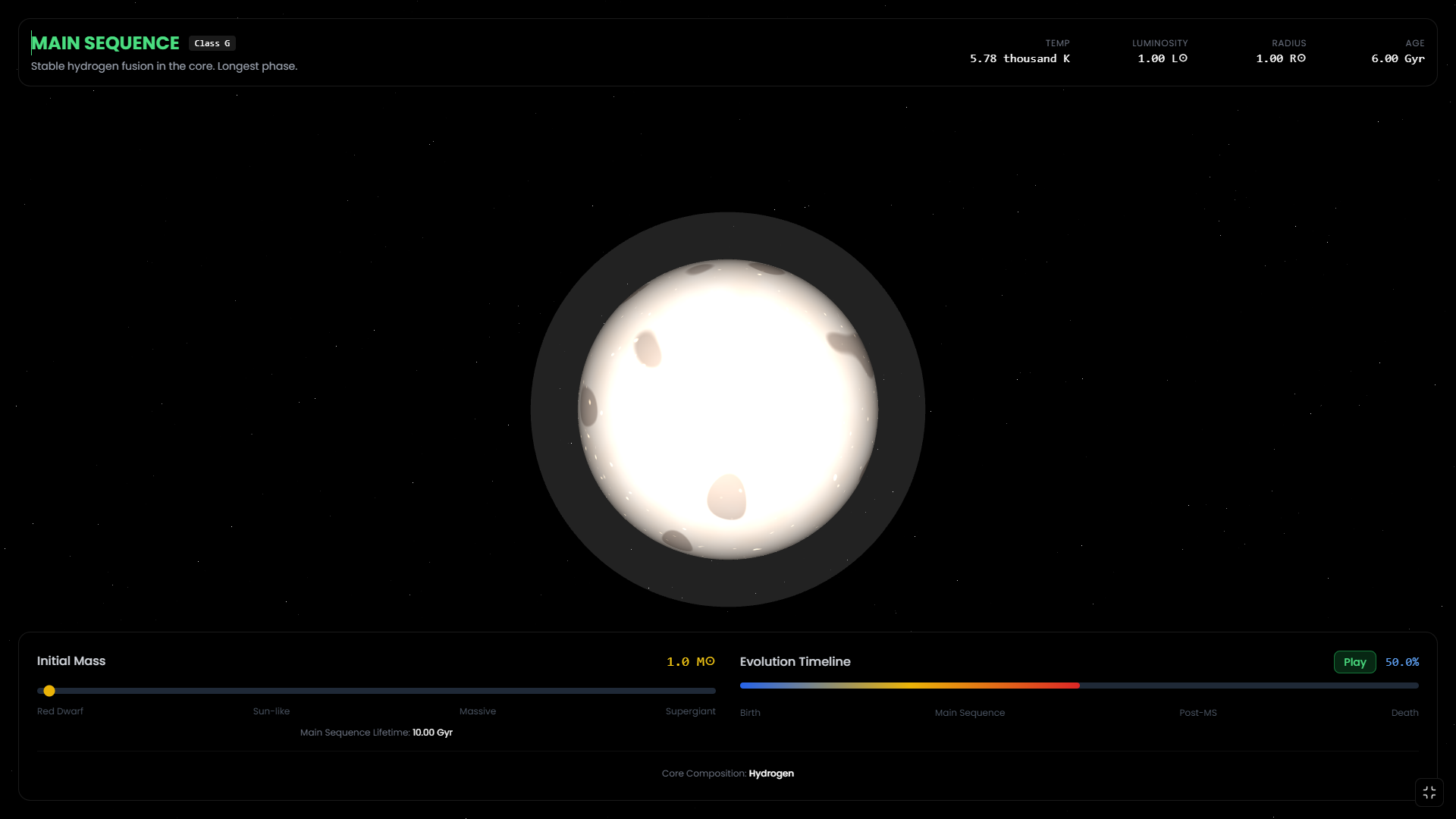The width and height of the screenshot is (1456, 819).
Task: Click the exit fullscreen icon
Action: click(x=1429, y=792)
